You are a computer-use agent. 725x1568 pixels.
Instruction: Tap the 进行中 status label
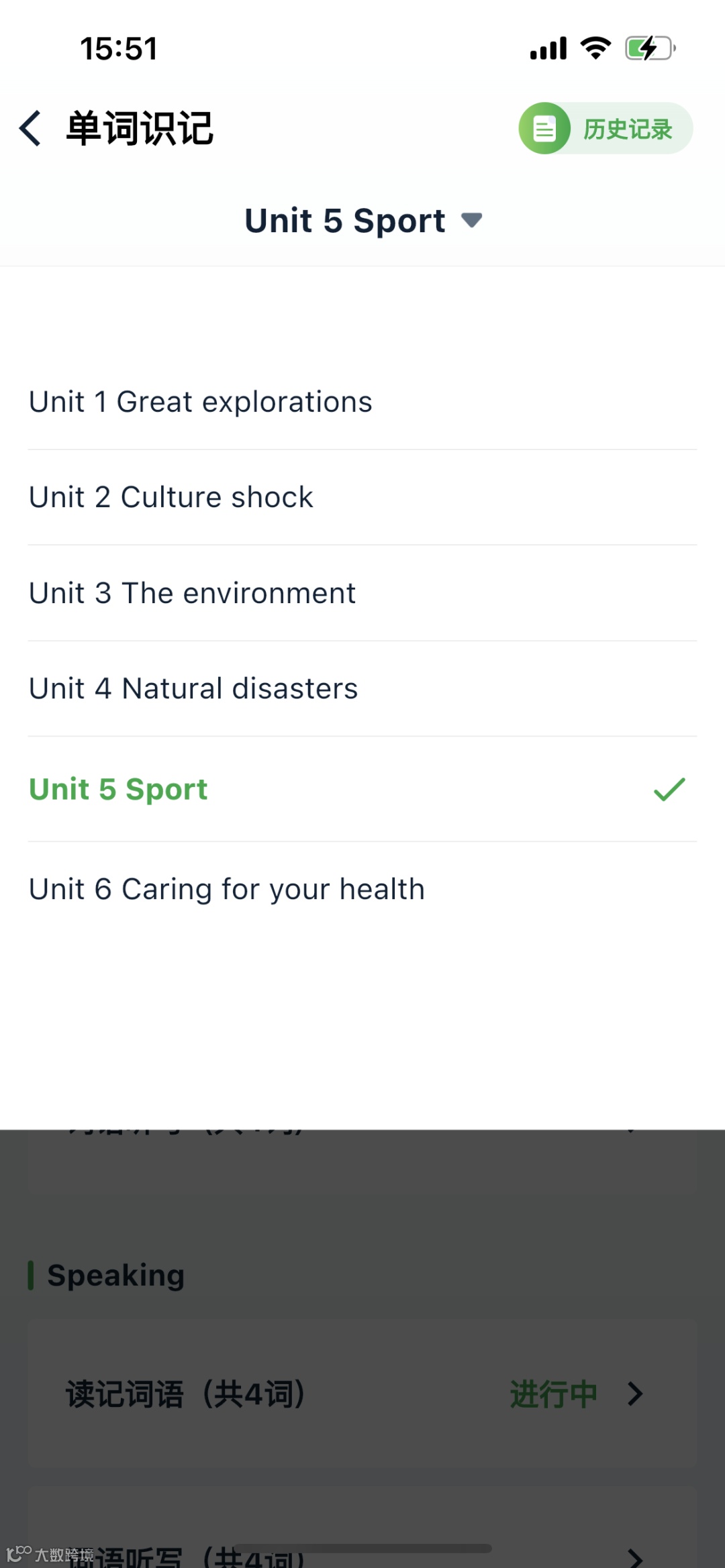click(x=553, y=1394)
